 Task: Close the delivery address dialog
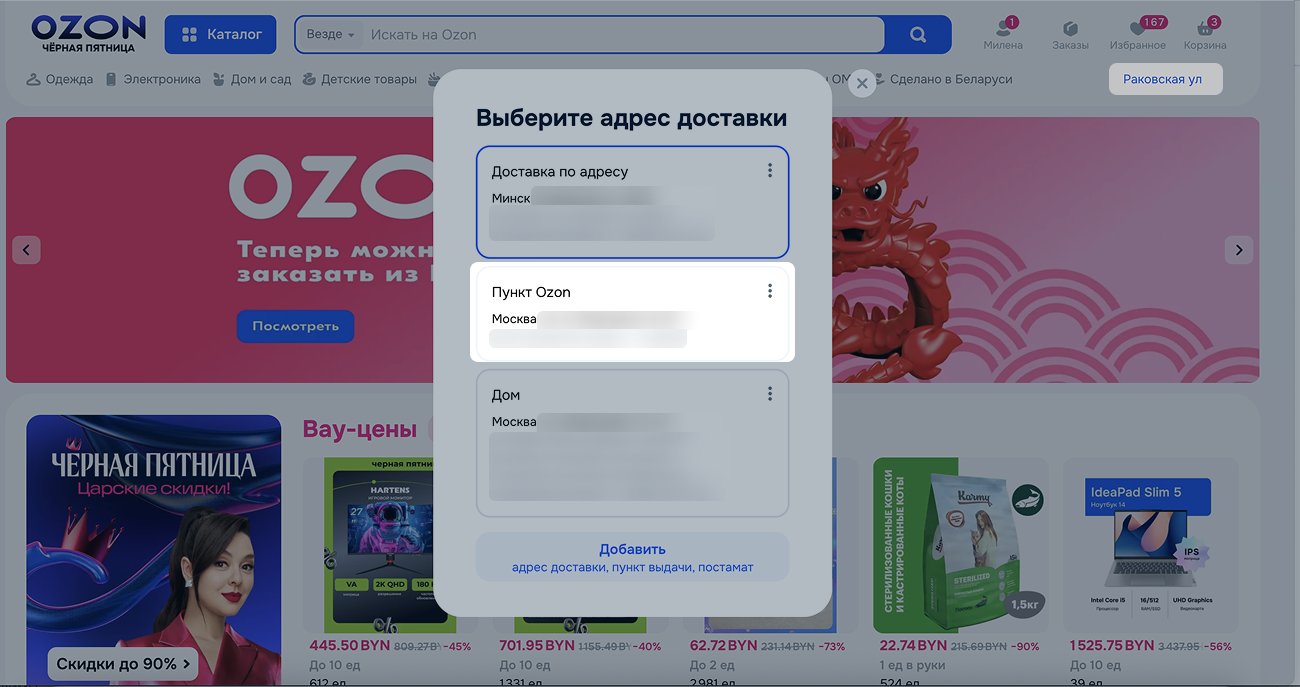coord(861,85)
